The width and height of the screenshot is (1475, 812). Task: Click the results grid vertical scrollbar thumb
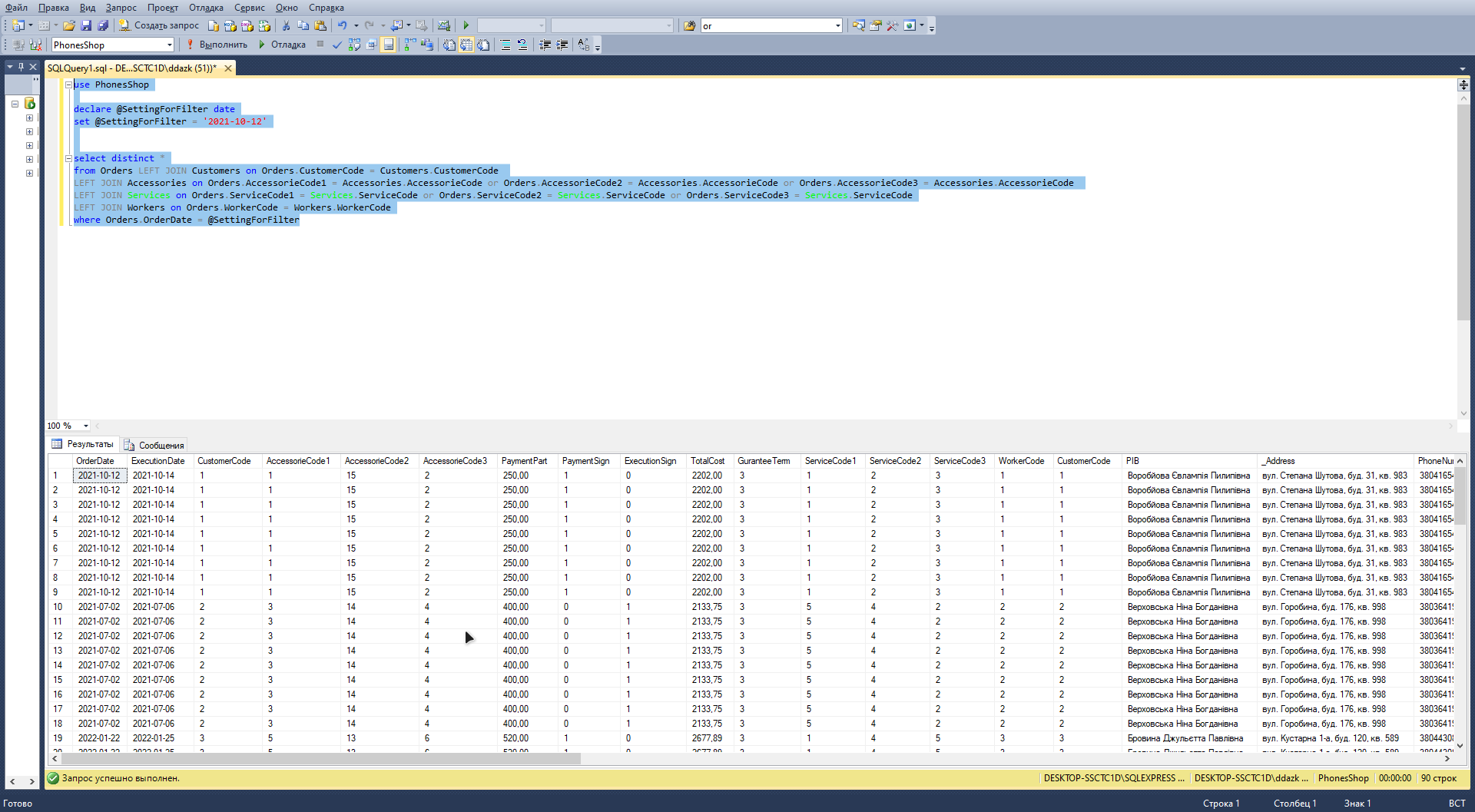click(1460, 496)
